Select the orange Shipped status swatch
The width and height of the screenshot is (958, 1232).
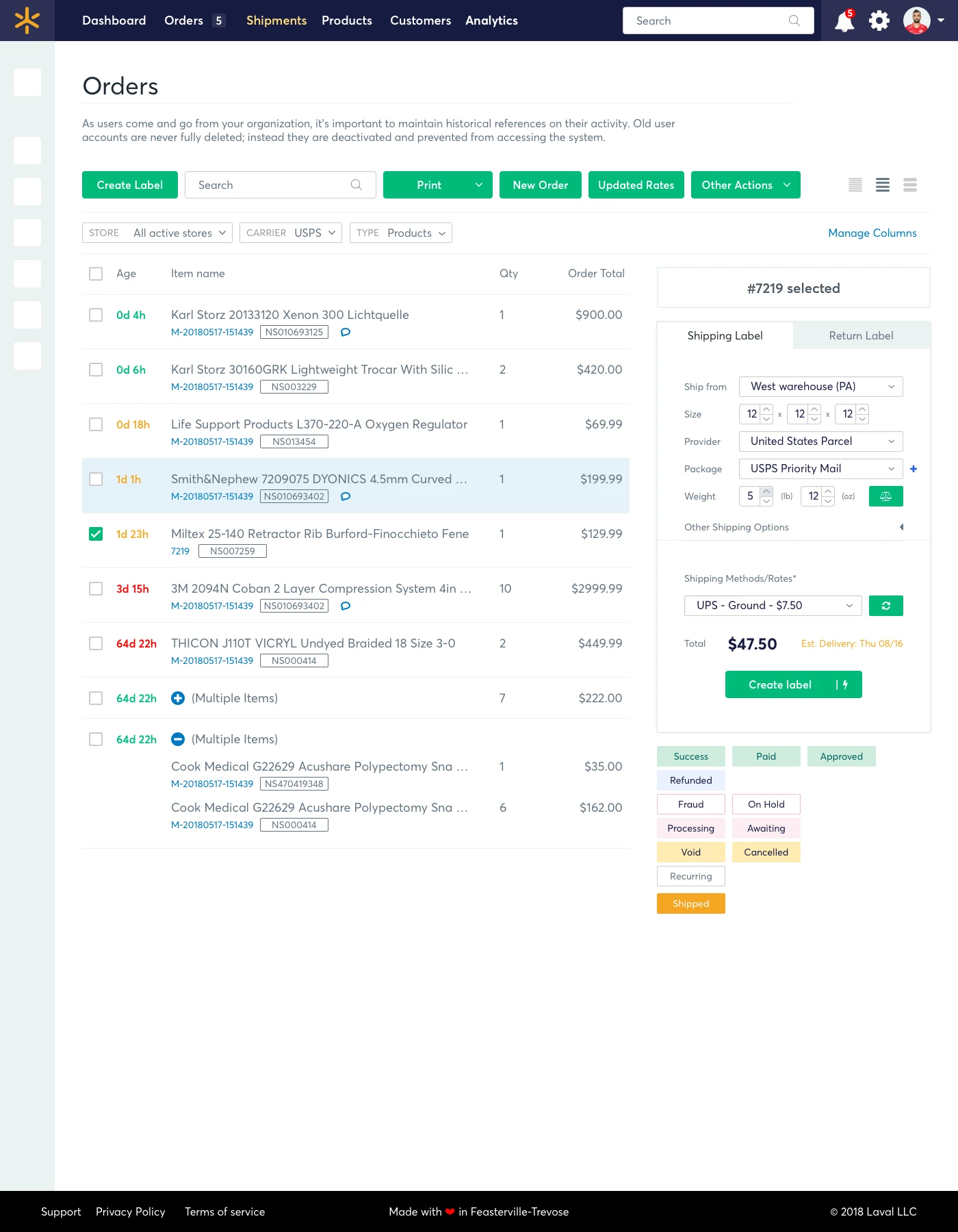pos(690,903)
